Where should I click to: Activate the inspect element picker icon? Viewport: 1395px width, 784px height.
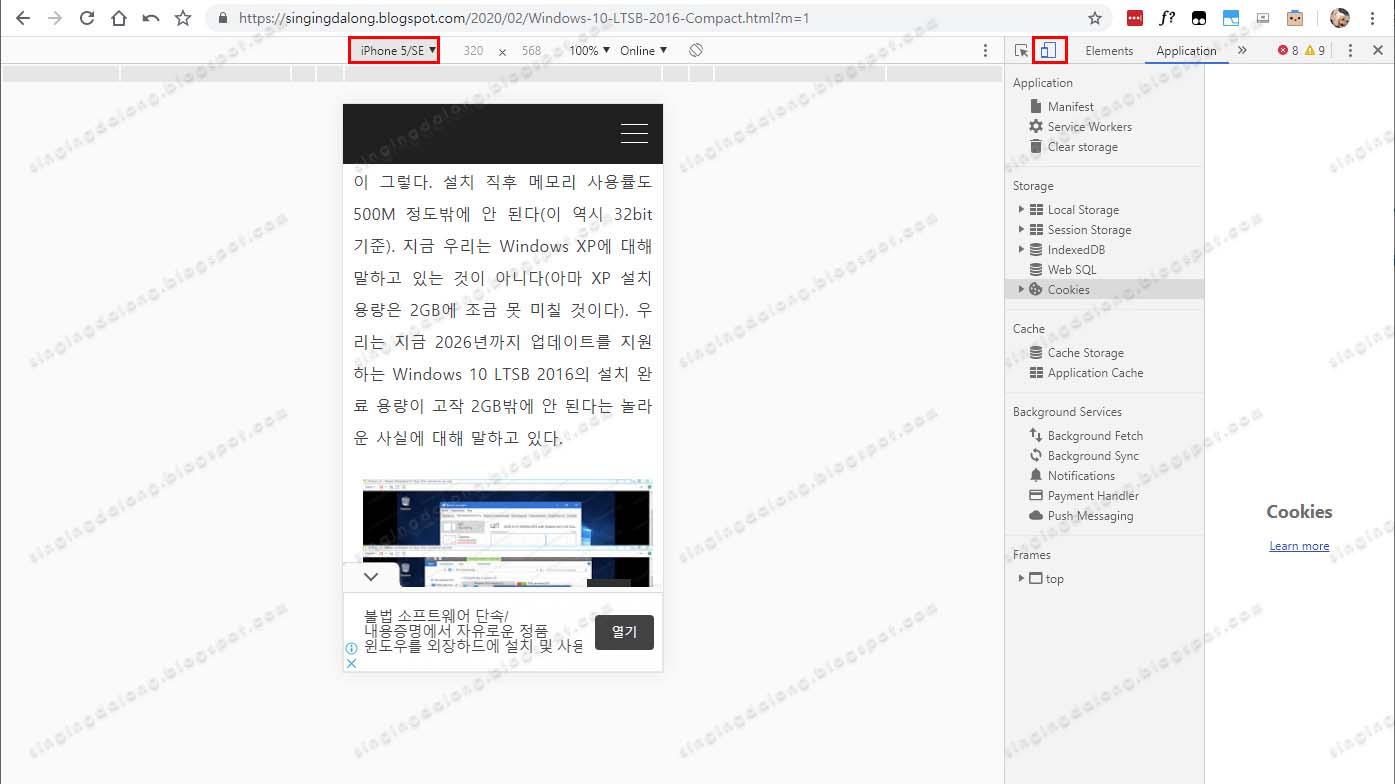click(1021, 50)
